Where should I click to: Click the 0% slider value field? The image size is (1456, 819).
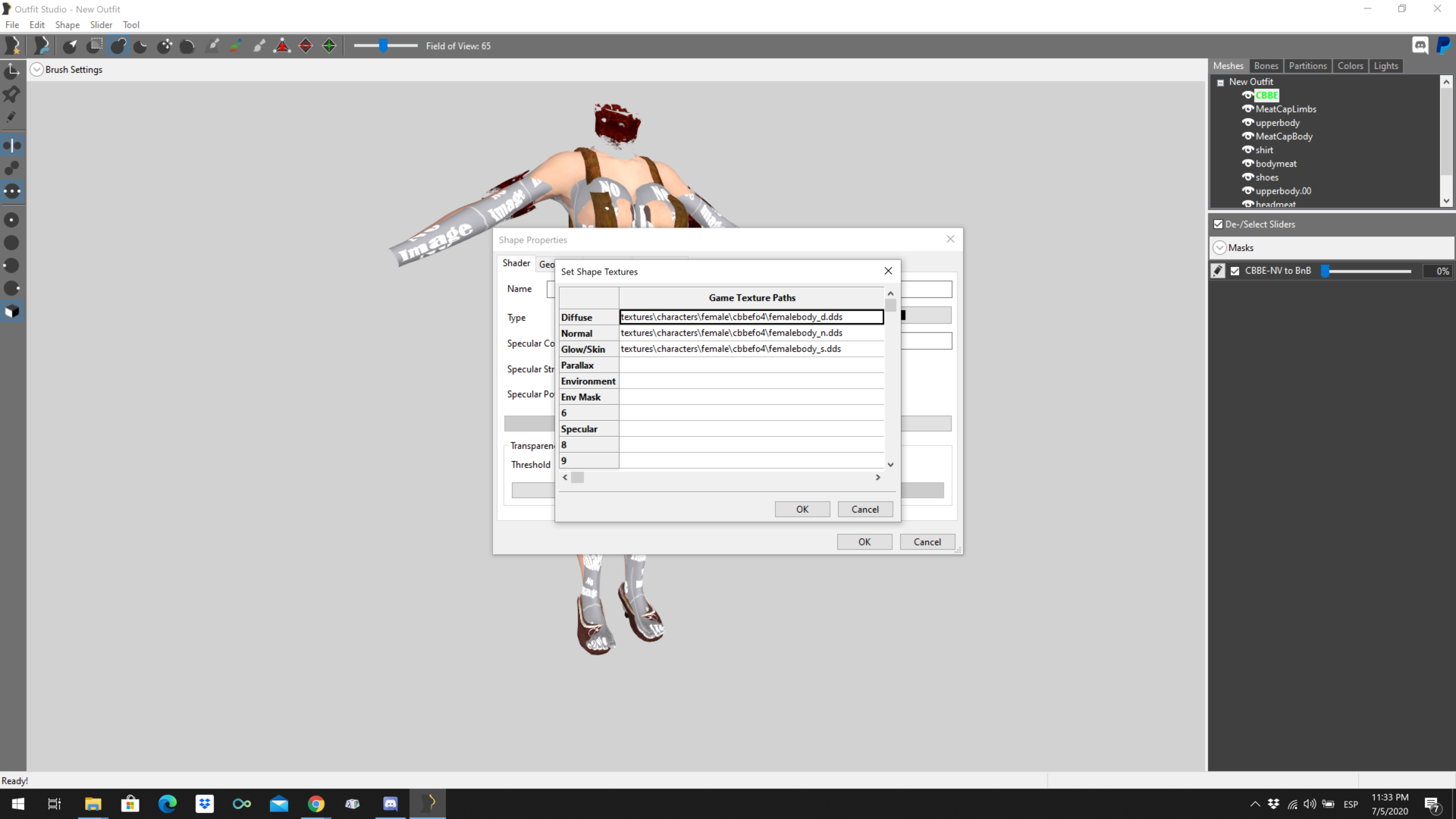[x=1436, y=271]
